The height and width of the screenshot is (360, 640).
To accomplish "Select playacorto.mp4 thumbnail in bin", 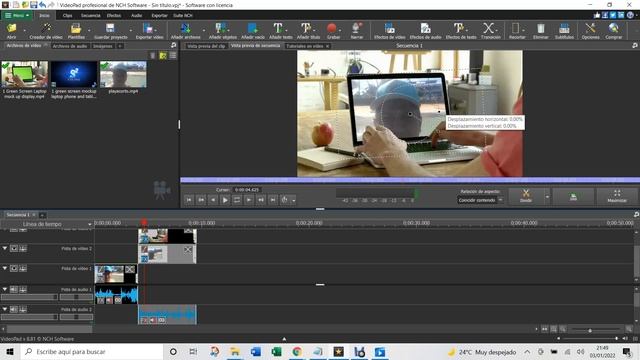I will coord(123,74).
